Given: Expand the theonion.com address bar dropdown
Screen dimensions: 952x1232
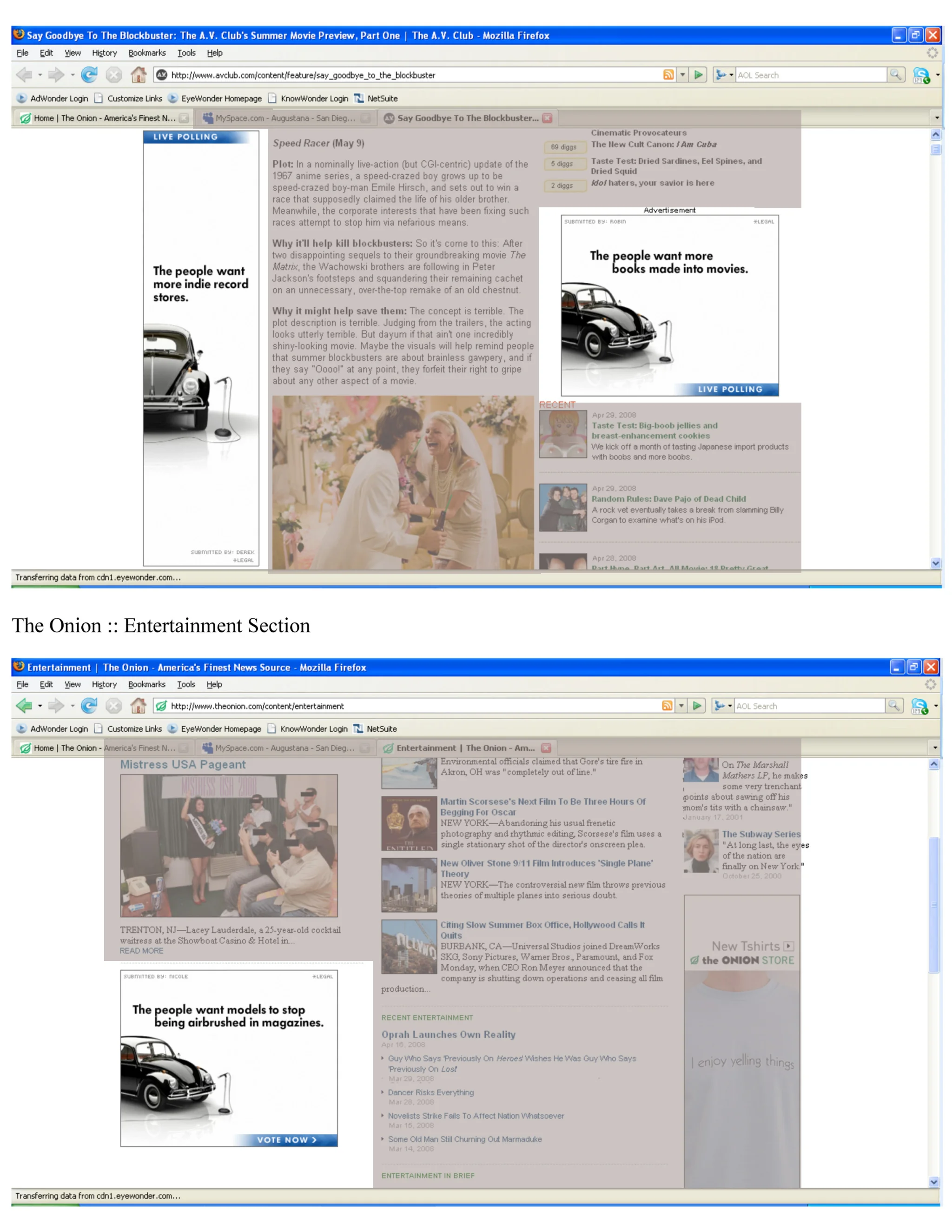Looking at the screenshot, I should click(681, 706).
